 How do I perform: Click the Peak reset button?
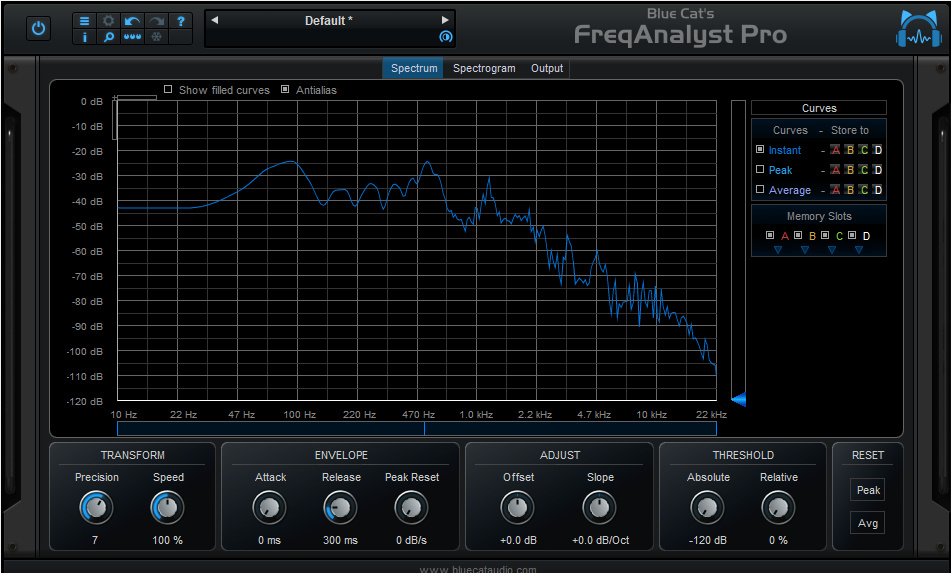pos(868,490)
